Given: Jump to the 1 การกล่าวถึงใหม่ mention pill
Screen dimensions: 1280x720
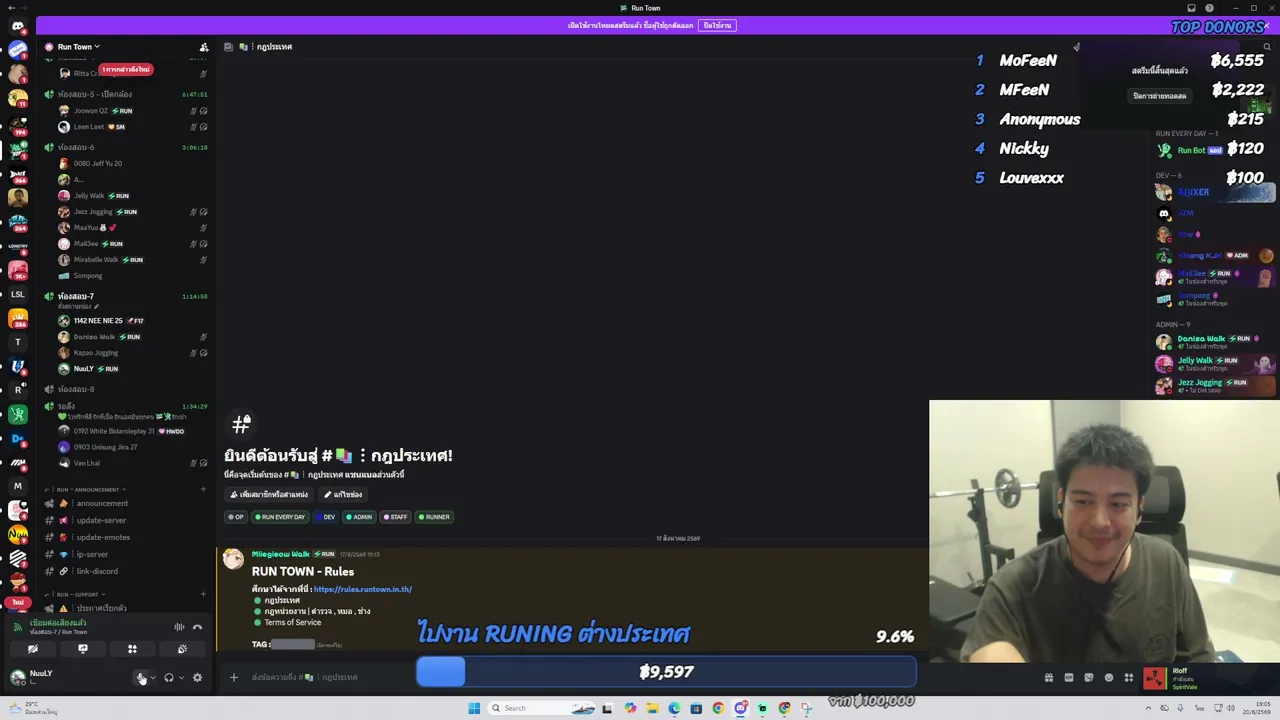Looking at the screenshot, I should coord(125,70).
